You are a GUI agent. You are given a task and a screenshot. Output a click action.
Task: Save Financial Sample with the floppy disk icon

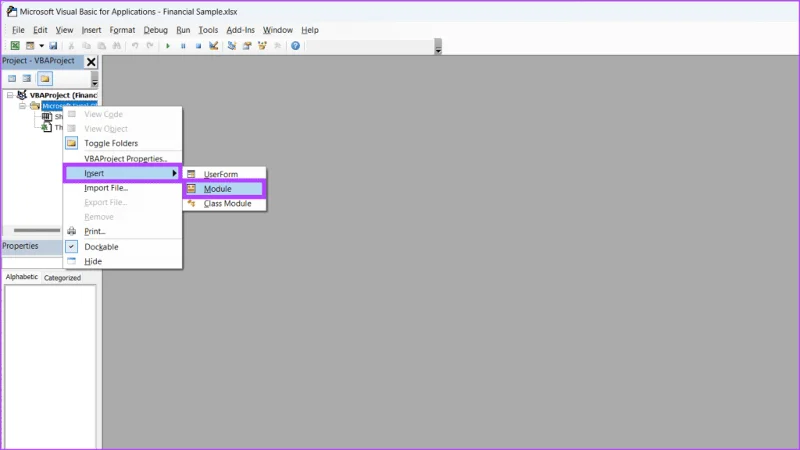53,46
